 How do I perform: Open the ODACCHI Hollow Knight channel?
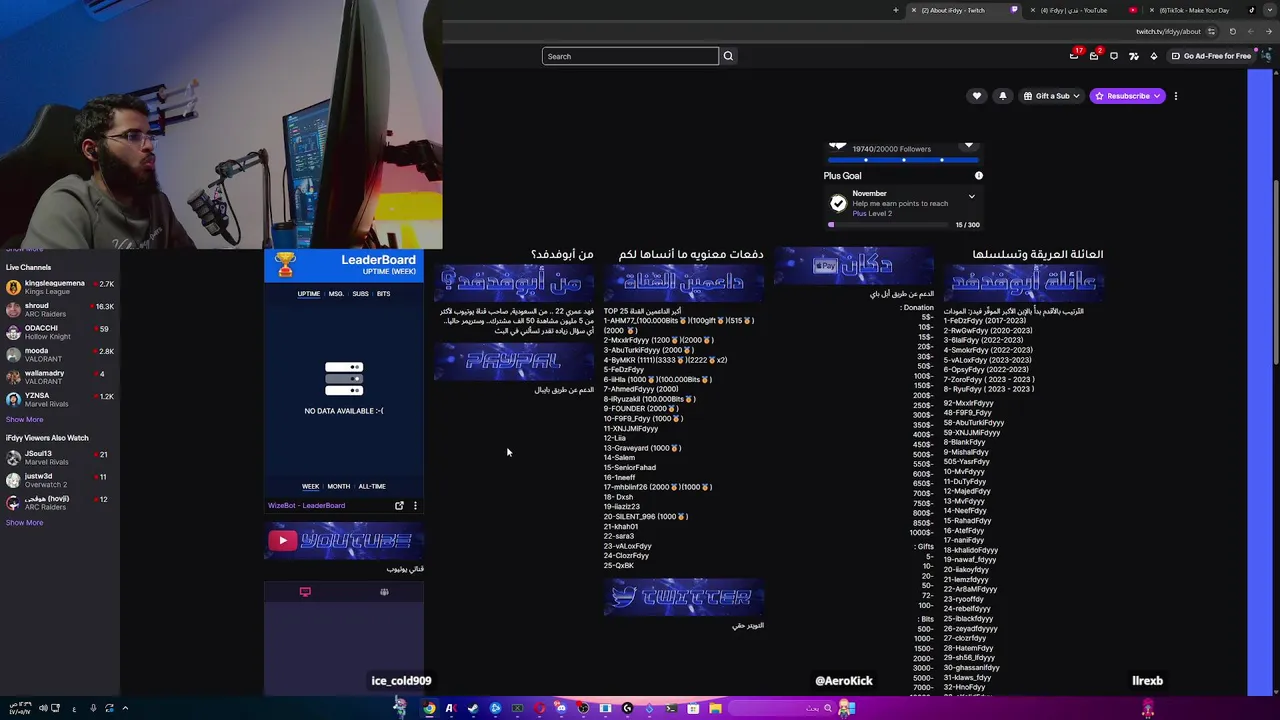[x=60, y=332]
